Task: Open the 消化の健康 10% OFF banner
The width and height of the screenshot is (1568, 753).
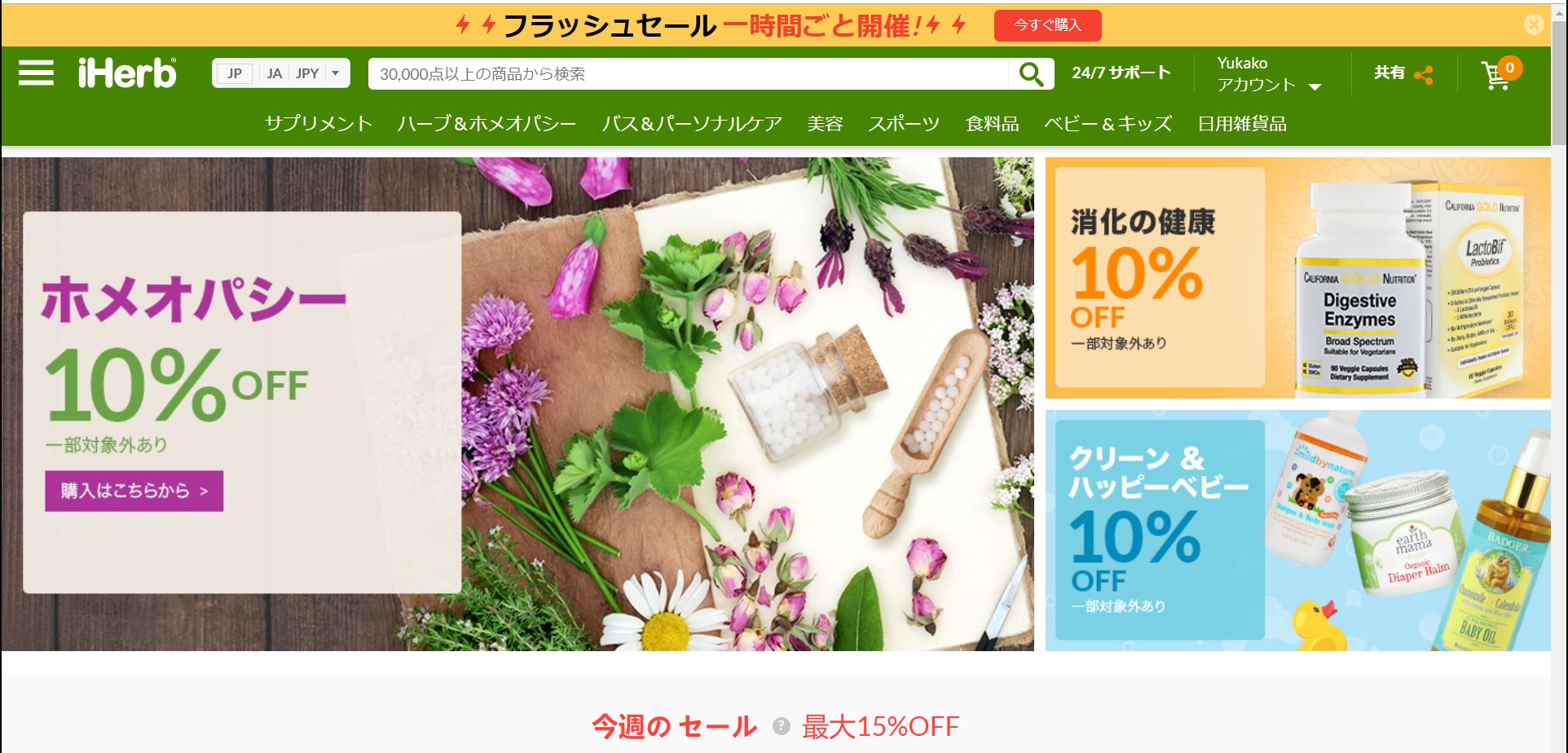Action: click(1297, 278)
